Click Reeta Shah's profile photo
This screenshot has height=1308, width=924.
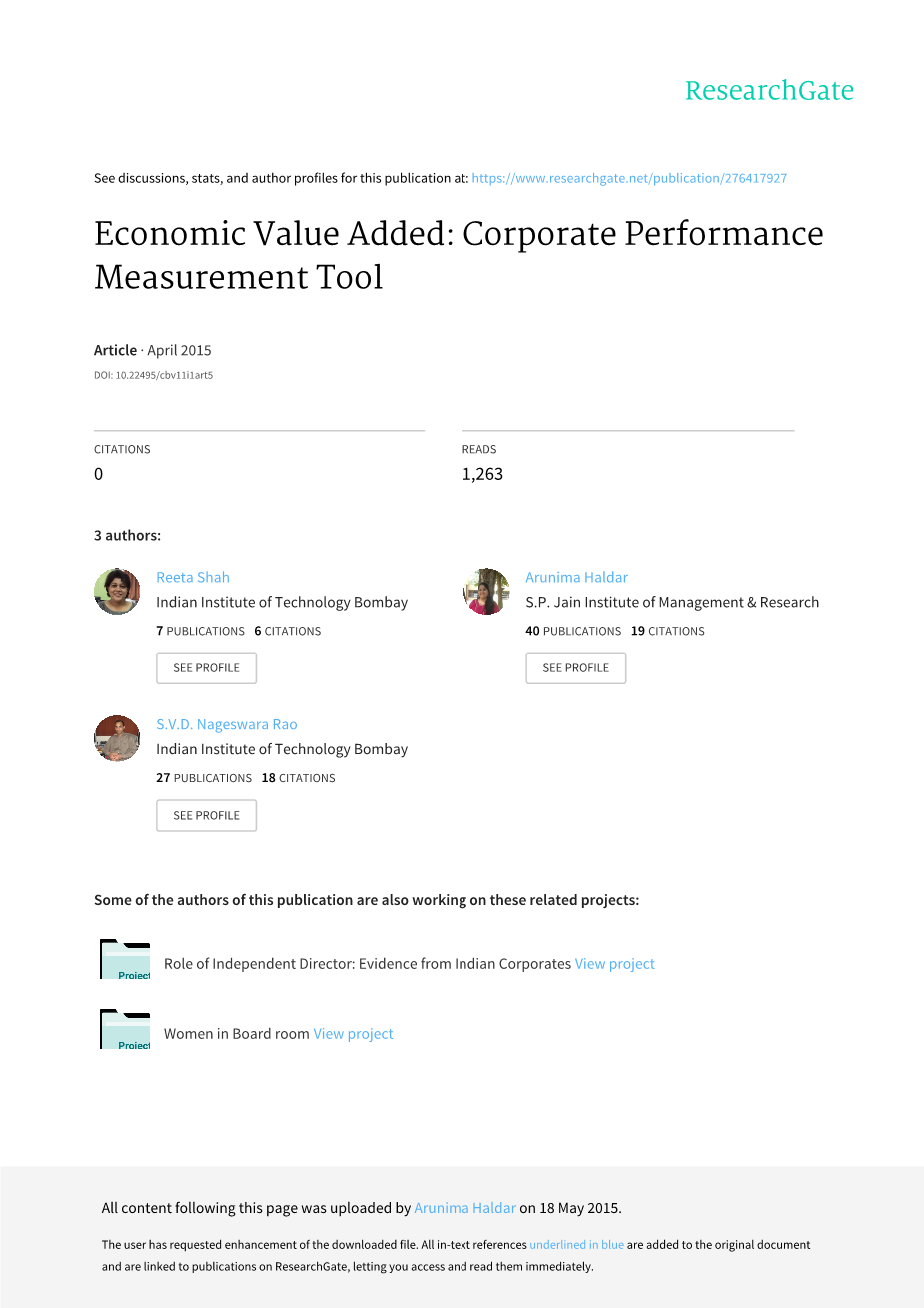coord(117,591)
